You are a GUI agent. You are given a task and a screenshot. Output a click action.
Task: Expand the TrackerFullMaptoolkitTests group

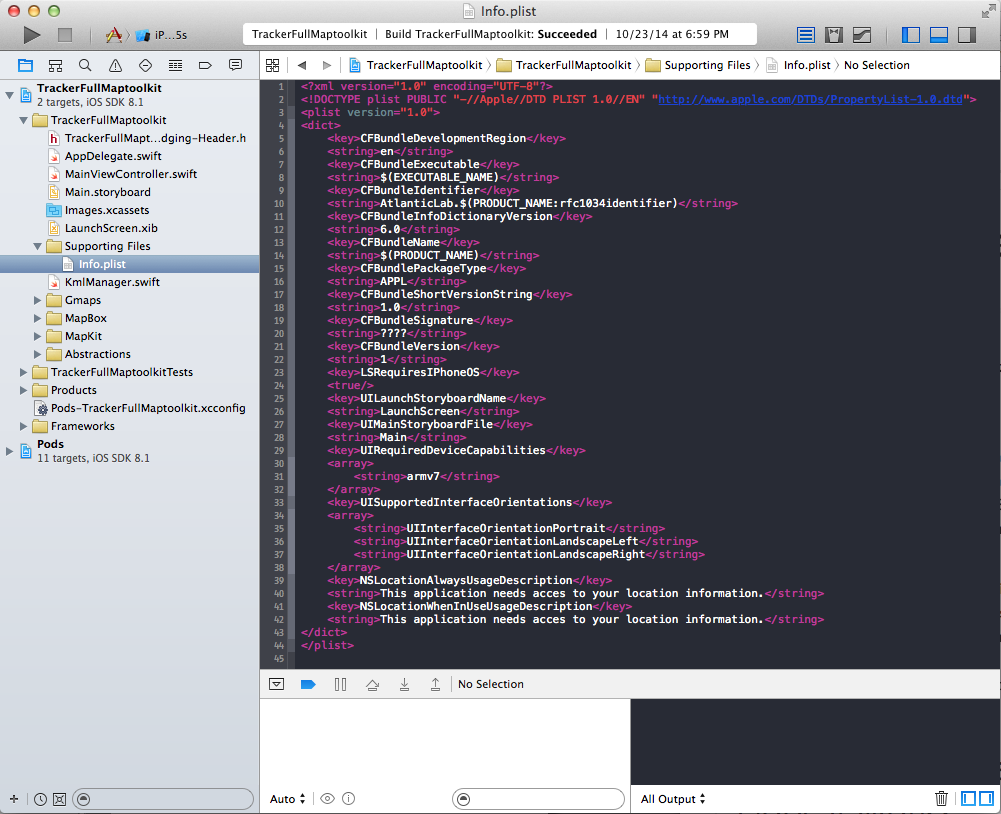[x=24, y=372]
